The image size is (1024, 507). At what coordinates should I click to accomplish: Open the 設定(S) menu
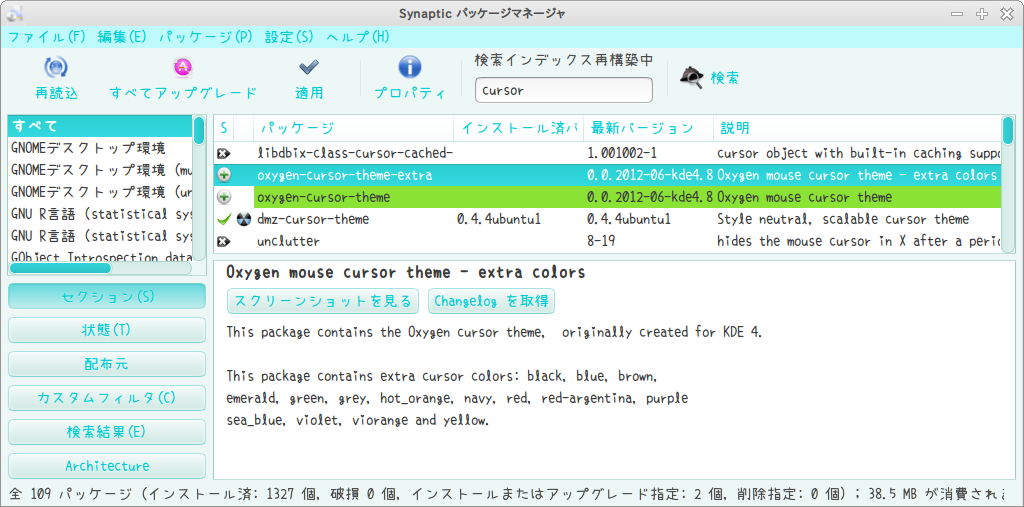pyautogui.click(x=289, y=37)
